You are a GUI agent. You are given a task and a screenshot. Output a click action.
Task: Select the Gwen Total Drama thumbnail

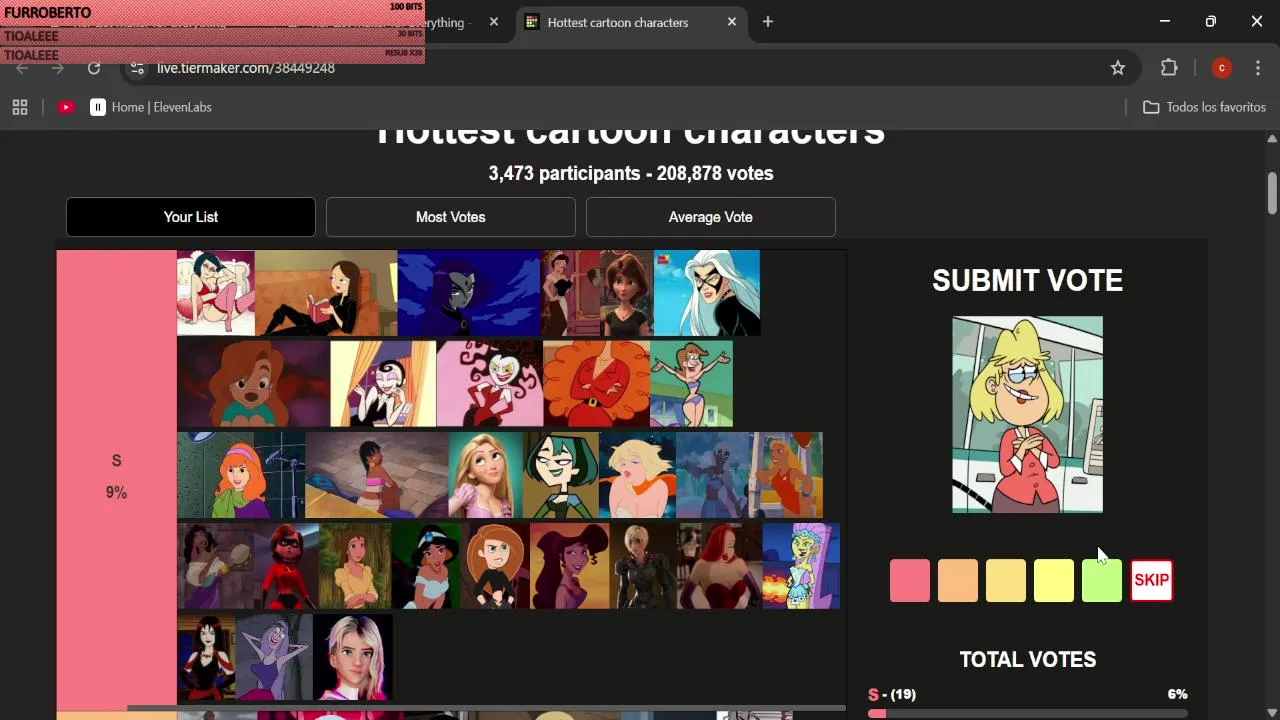(561, 475)
